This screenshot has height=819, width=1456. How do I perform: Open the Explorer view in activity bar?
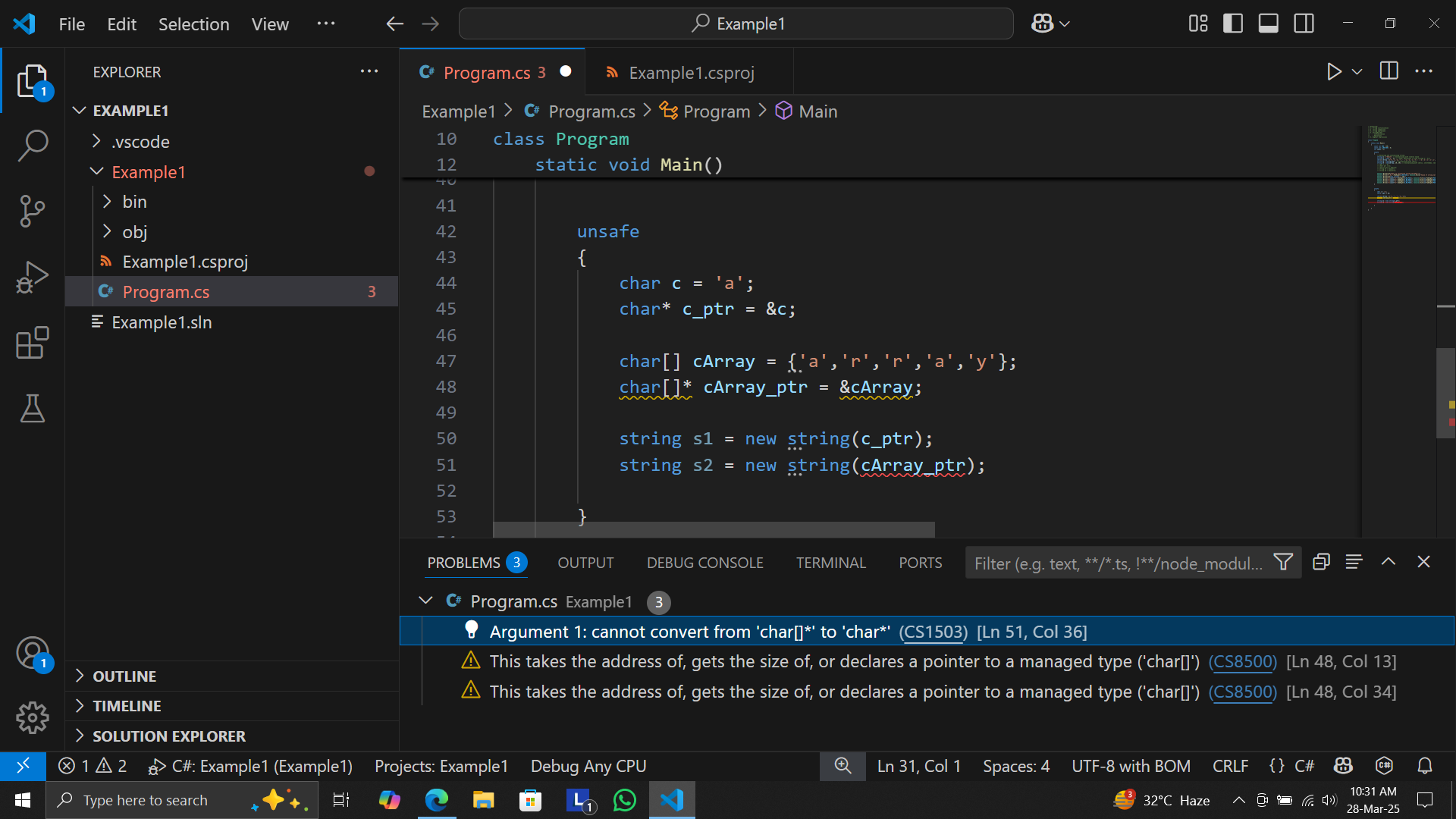click(32, 80)
